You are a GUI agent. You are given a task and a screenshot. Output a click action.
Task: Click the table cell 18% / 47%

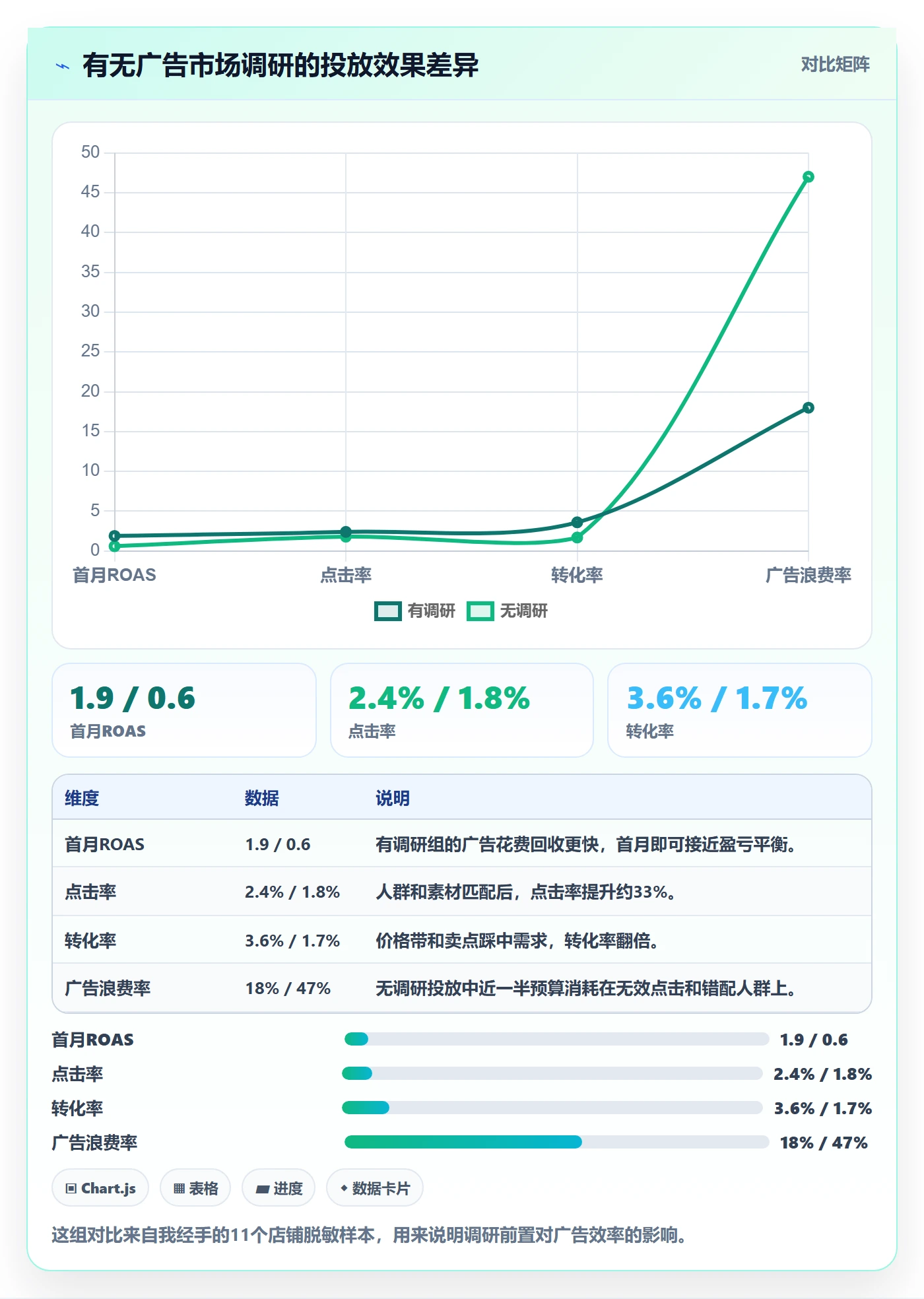(288, 988)
